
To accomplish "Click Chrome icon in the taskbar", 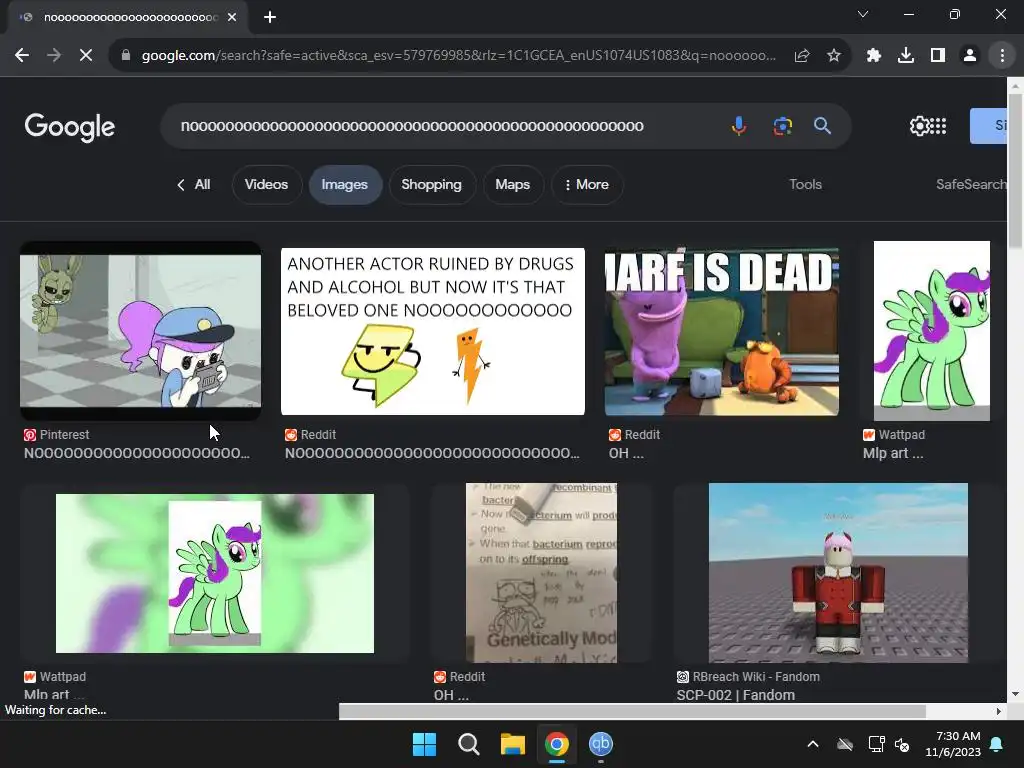I will (x=556, y=744).
